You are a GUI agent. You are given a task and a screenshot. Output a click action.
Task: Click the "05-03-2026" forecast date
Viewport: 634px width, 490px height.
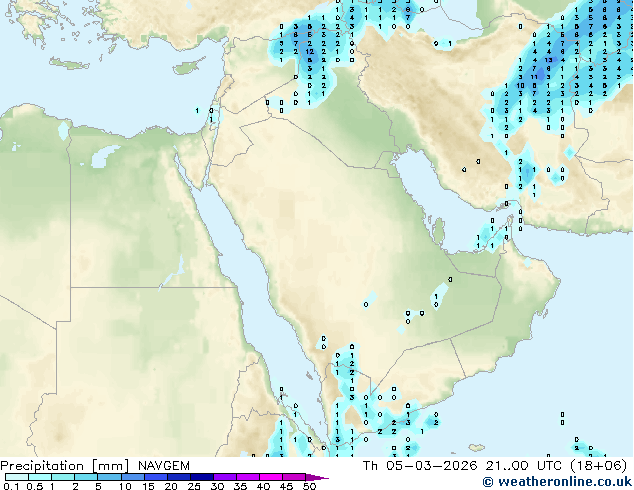tap(432, 466)
